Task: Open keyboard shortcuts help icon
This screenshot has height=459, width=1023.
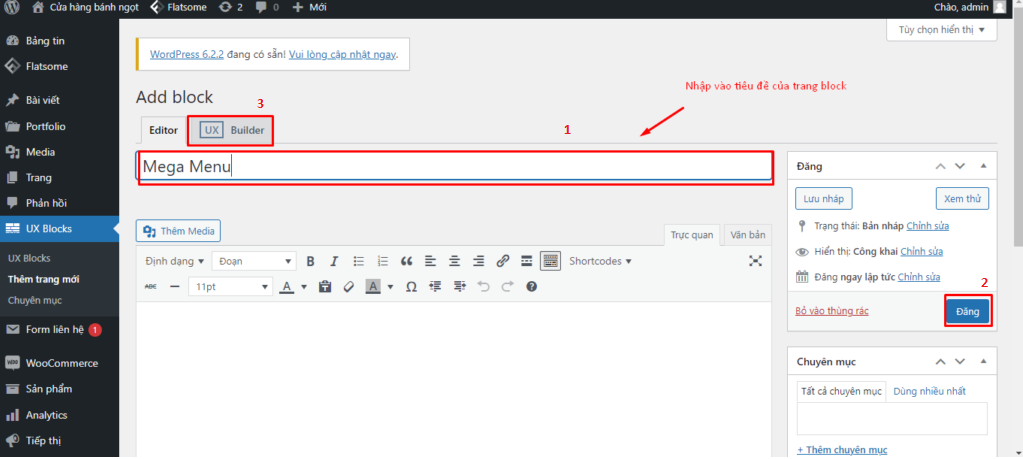Action: tap(531, 286)
